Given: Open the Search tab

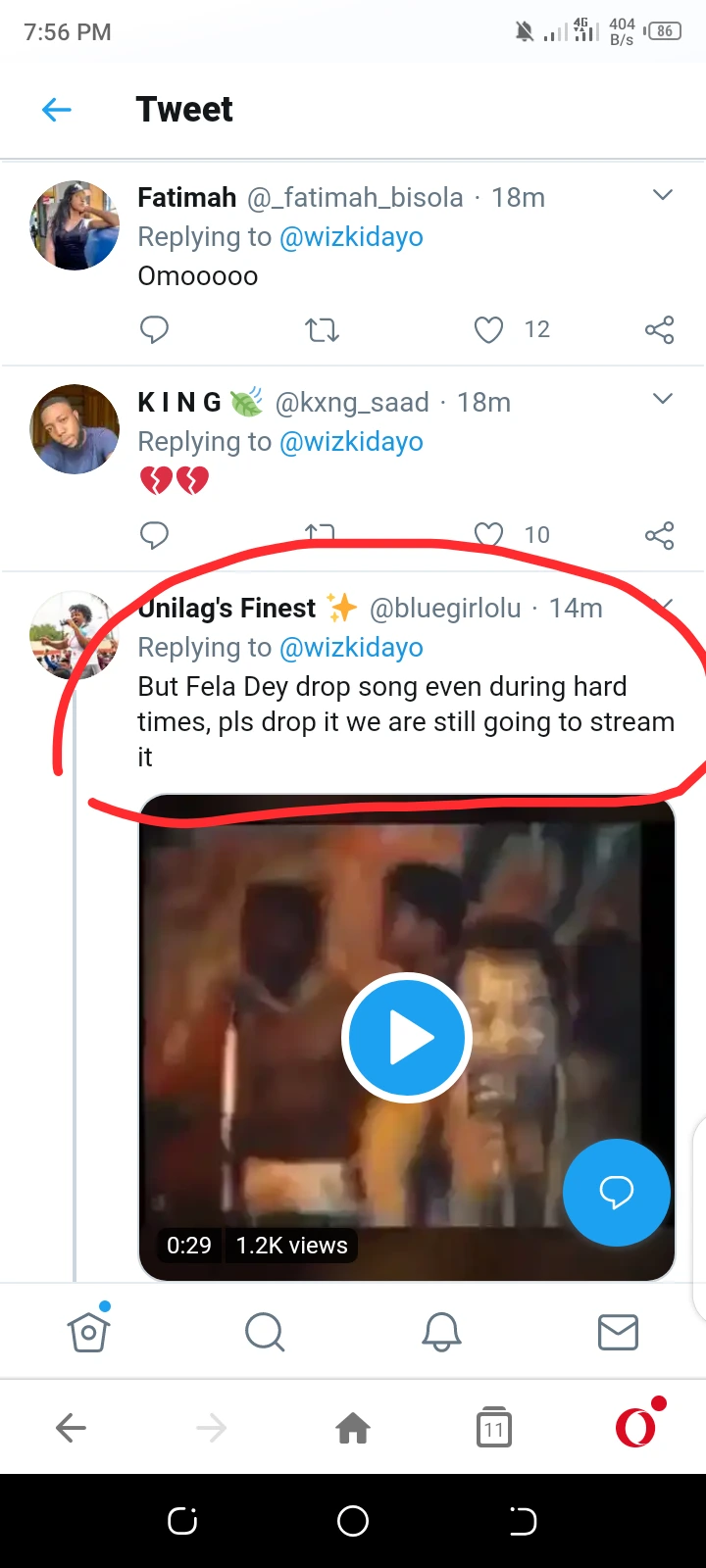Looking at the screenshot, I should click(x=265, y=1331).
